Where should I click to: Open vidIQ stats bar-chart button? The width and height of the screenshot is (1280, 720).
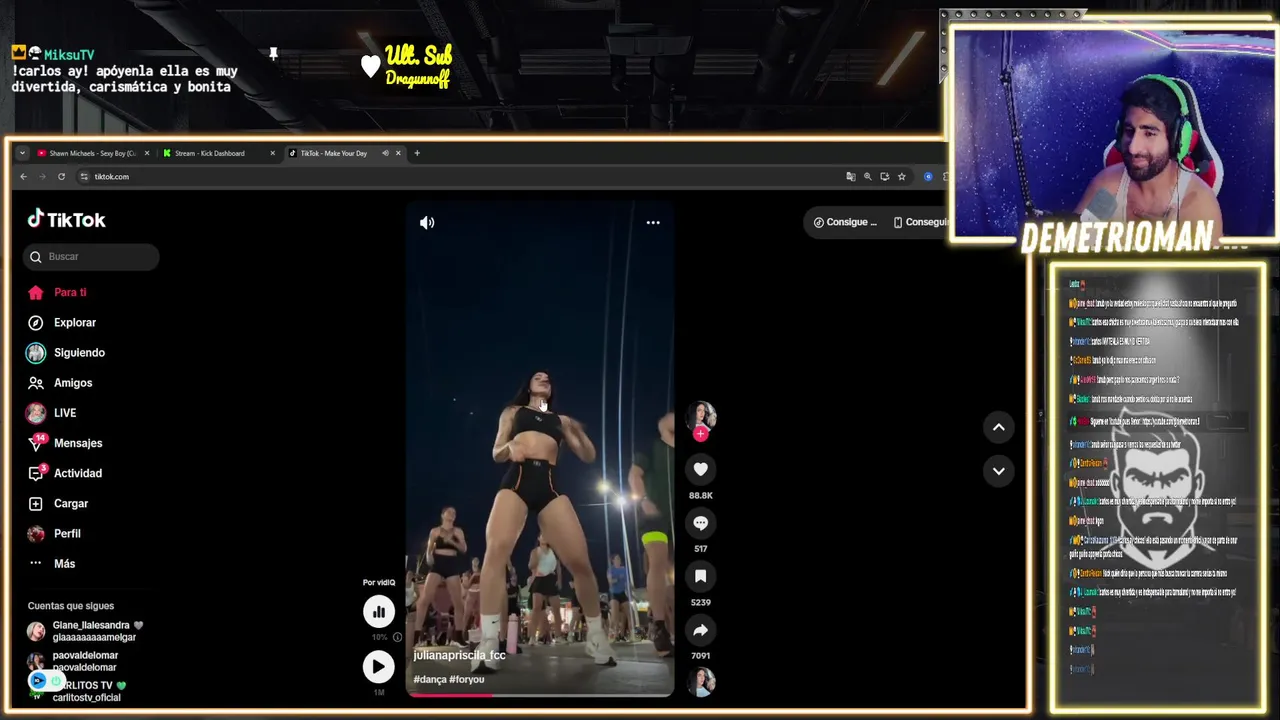(x=378, y=611)
